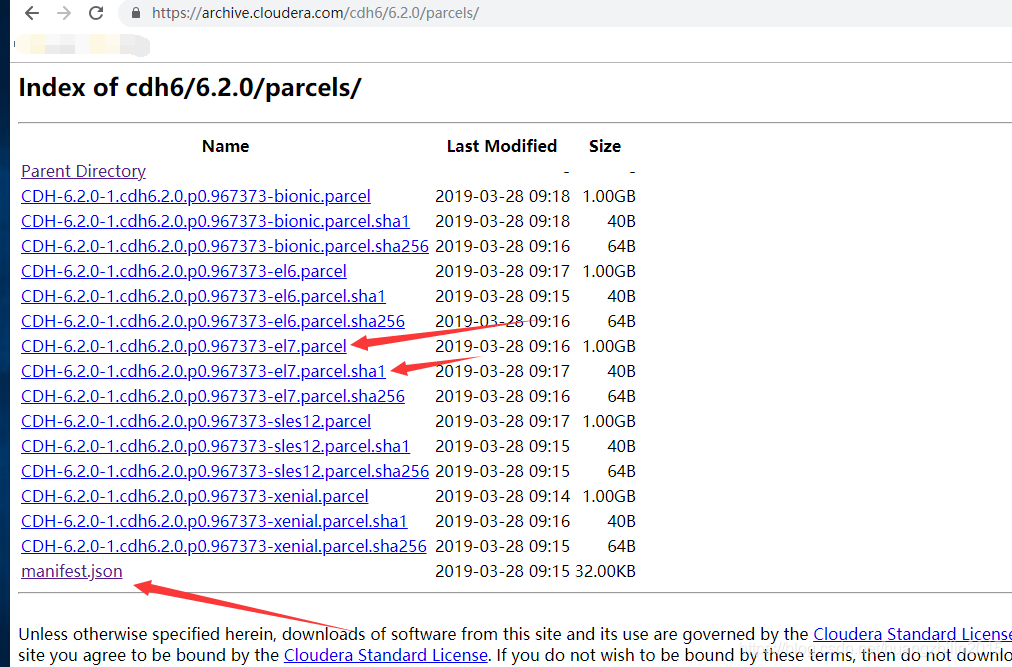
Task: Click the 09:18 date of bionic.parcel row
Action: point(502,196)
